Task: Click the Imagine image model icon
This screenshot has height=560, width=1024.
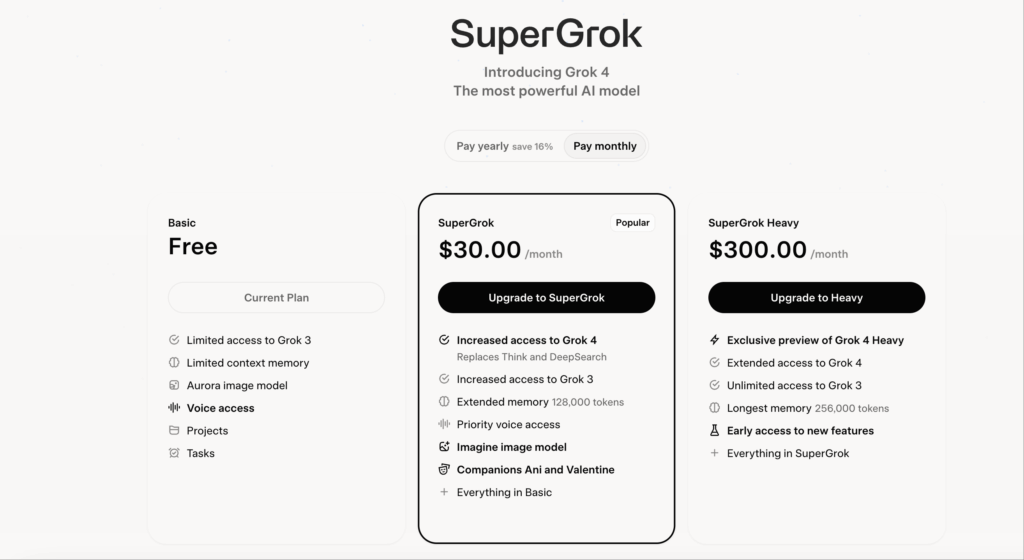Action: [444, 447]
